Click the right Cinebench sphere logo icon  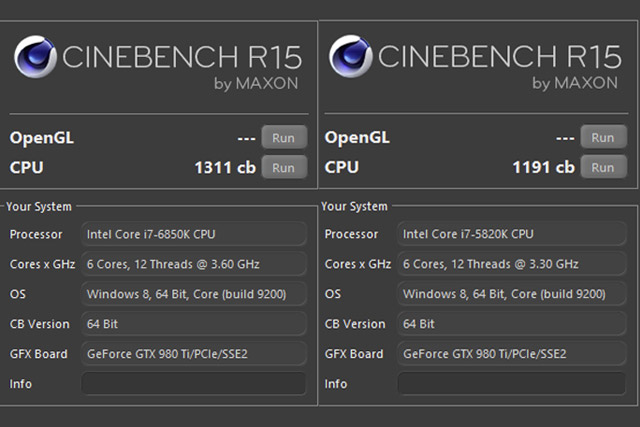[351, 57]
